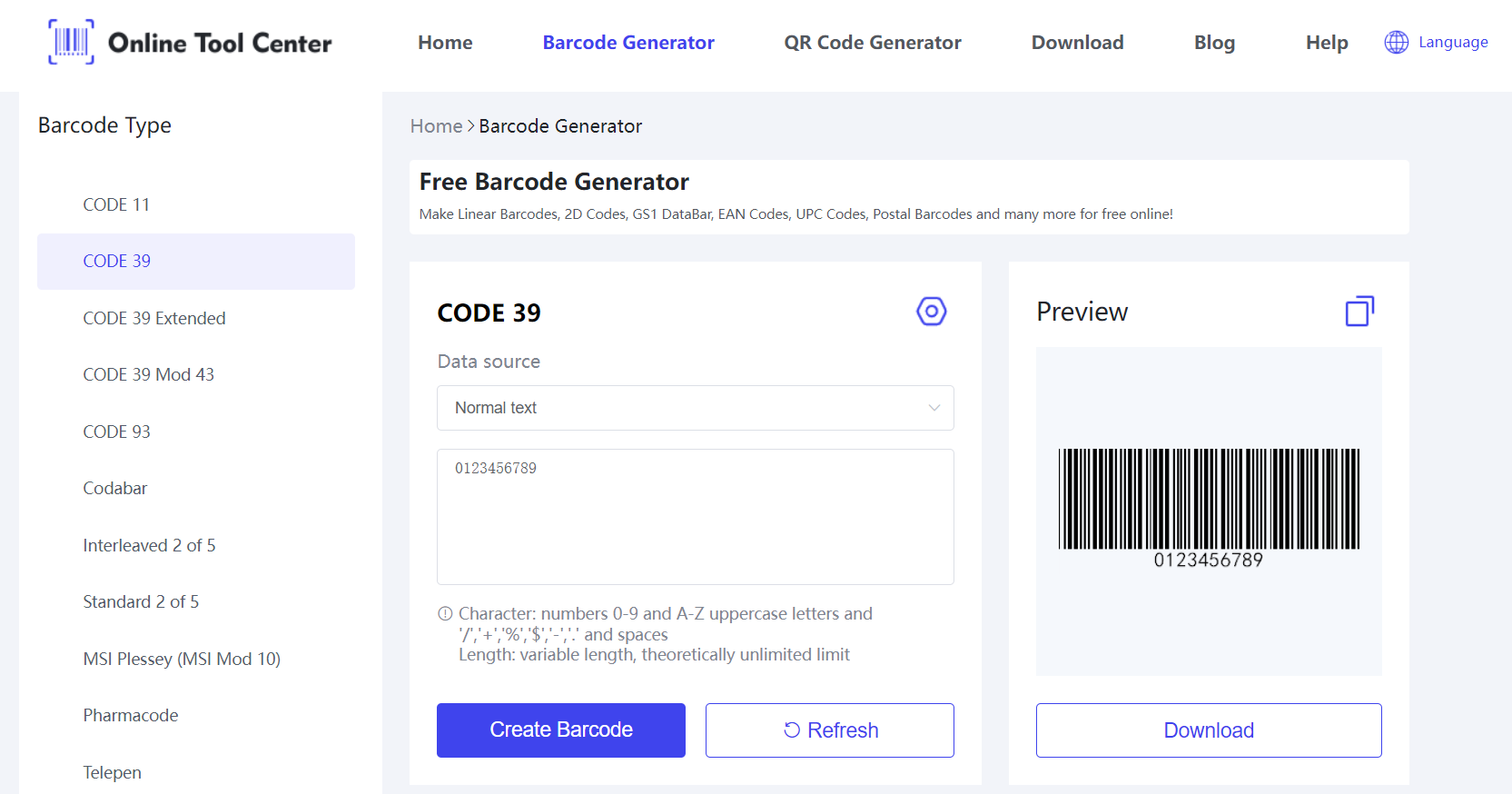
Task: Download the generated barcode
Action: click(x=1208, y=729)
